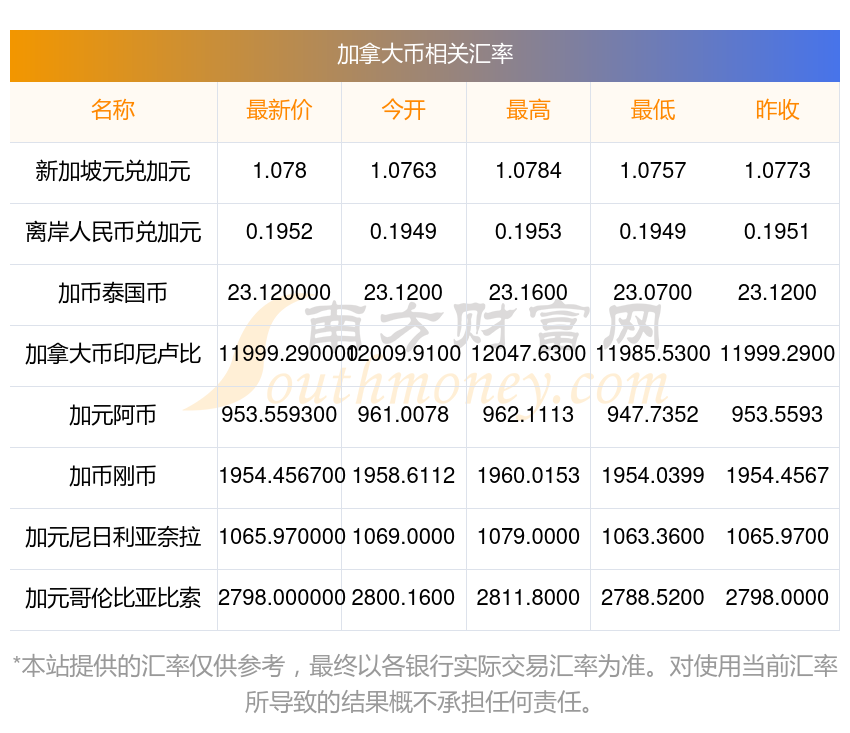850x733 pixels.
Task: Click the 加拿大币相关汇率 title banner
Action: 424,55
